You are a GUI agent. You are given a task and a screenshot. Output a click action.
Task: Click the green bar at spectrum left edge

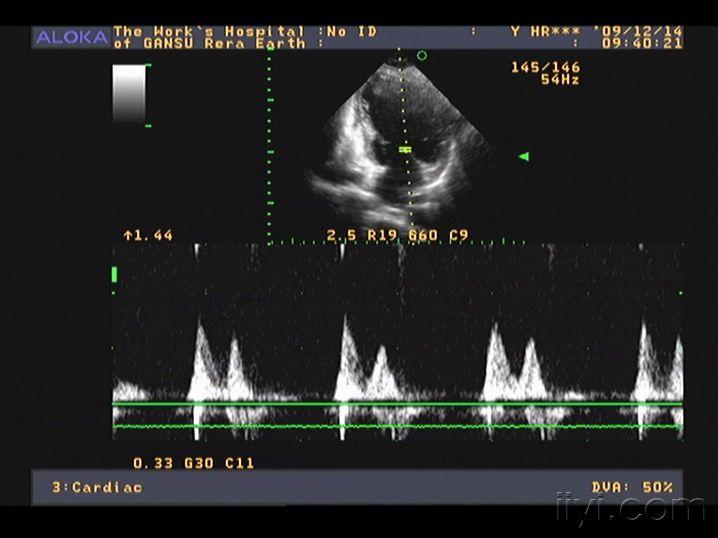pyautogui.click(x=114, y=275)
